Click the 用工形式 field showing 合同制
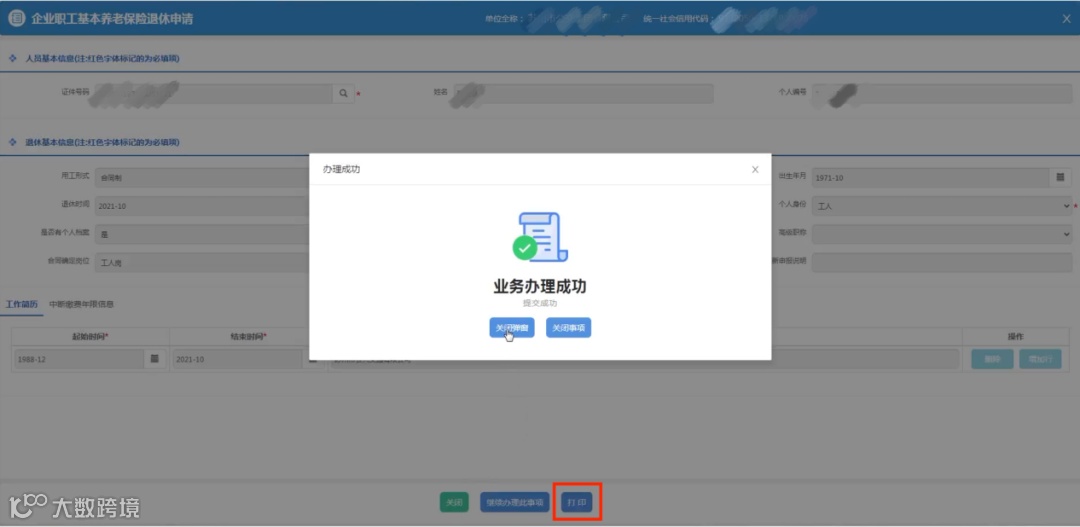The image size is (1080, 527). point(202,178)
